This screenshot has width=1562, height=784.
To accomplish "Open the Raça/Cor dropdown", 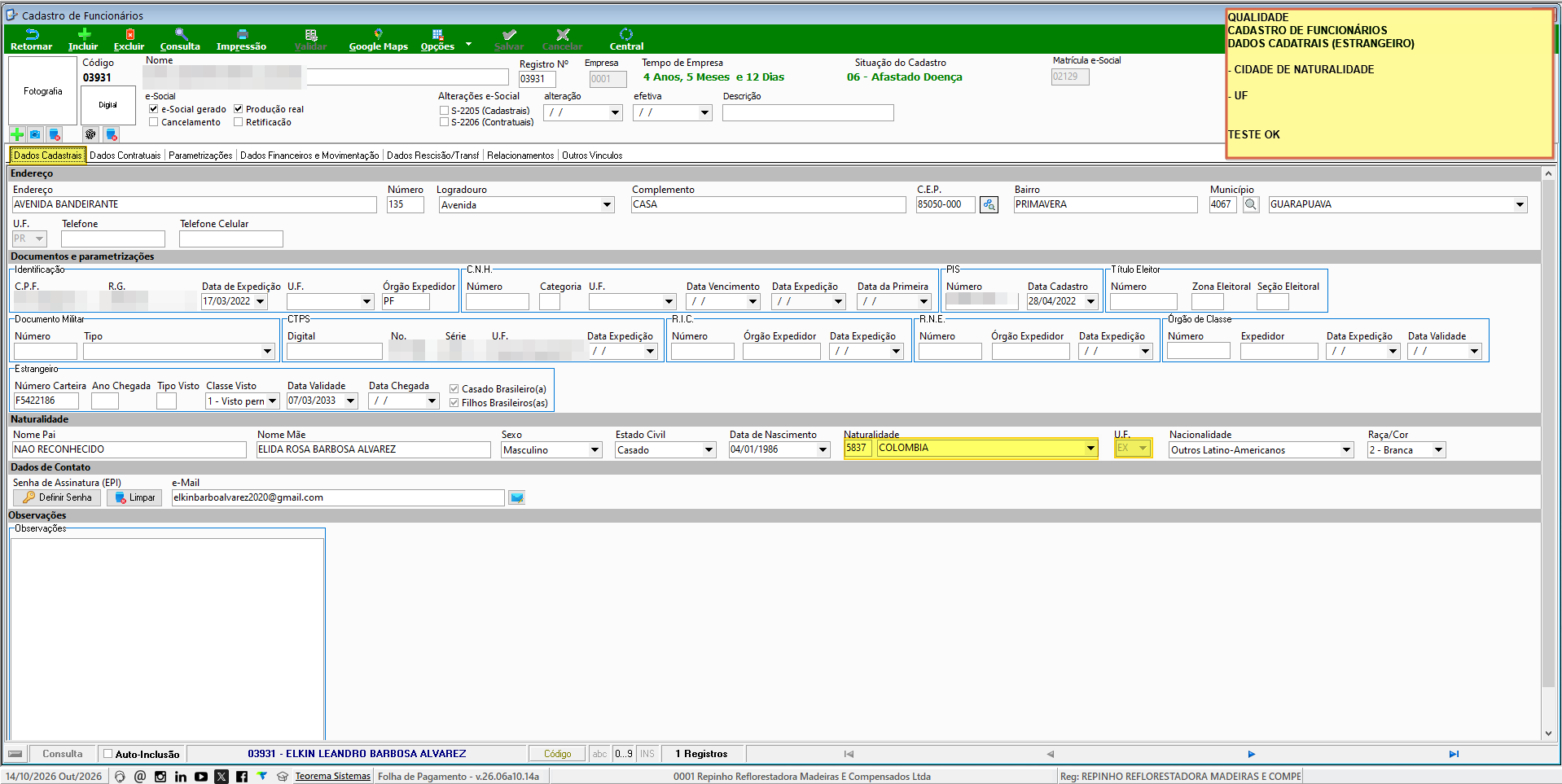I will coord(1438,450).
